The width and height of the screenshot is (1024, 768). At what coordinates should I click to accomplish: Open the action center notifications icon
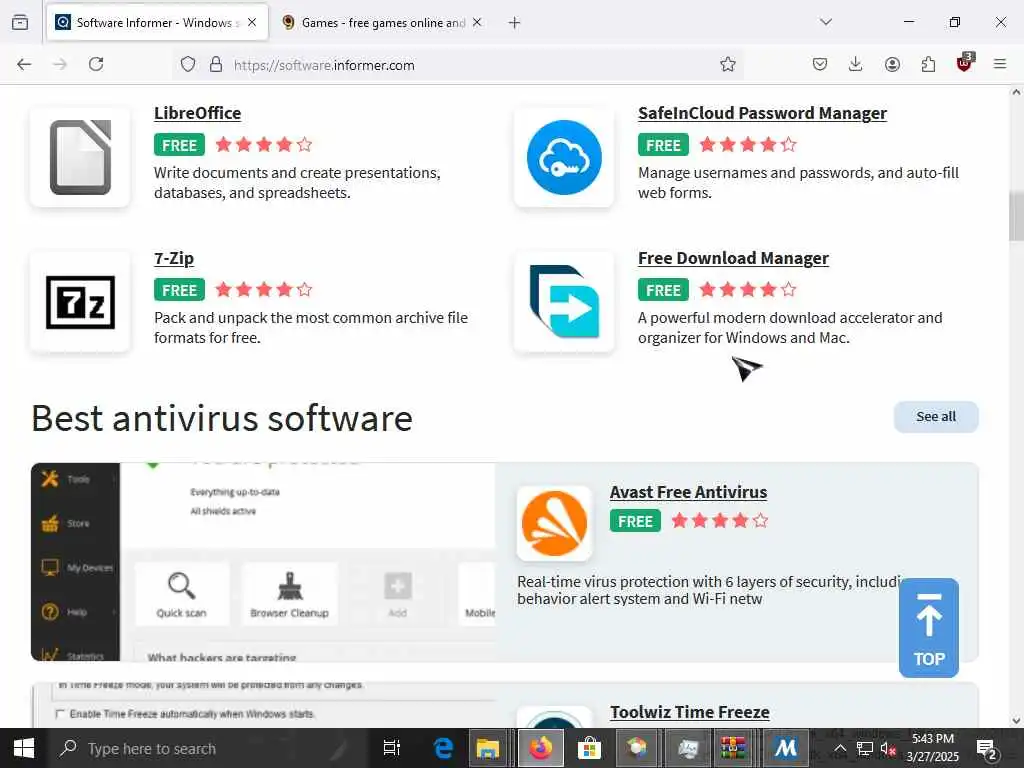986,748
